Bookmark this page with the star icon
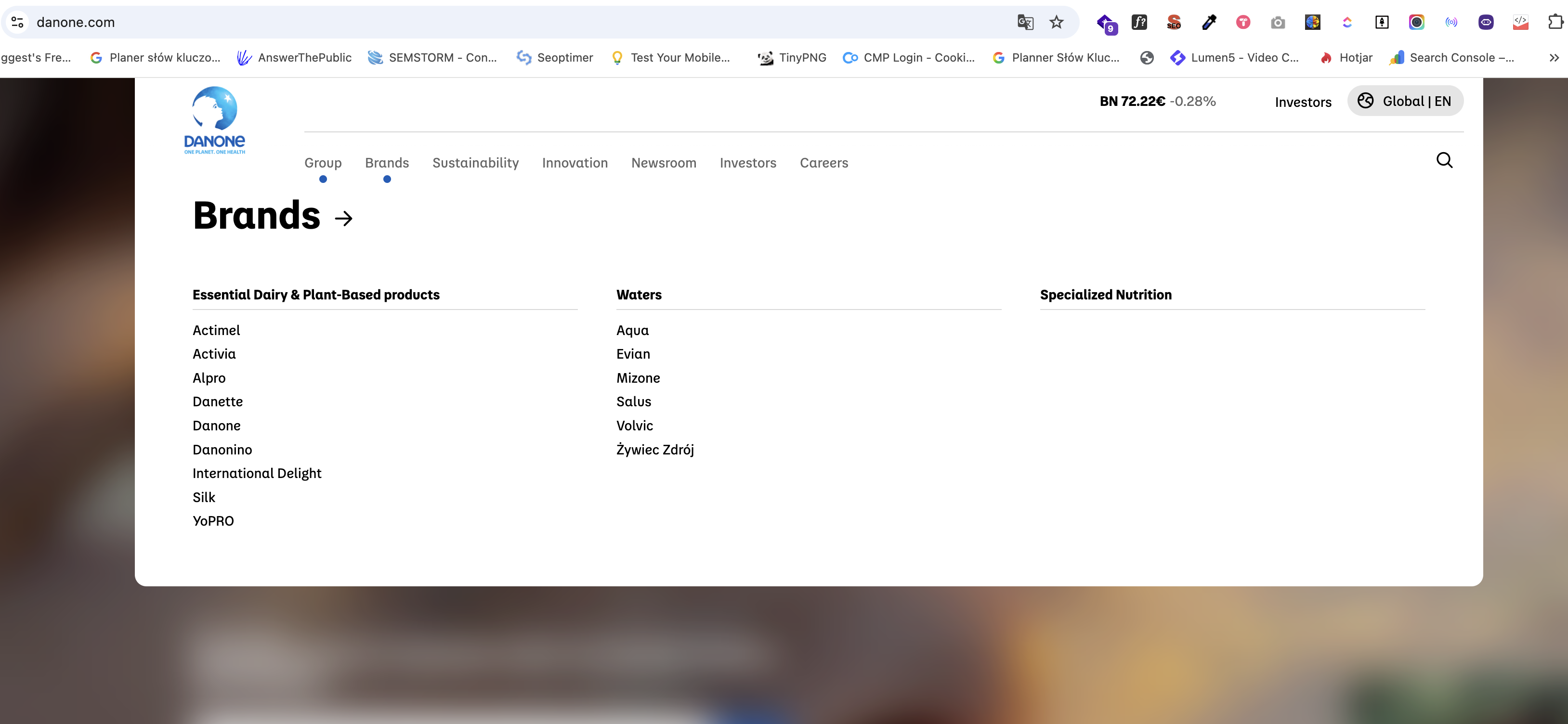Viewport: 1568px width, 724px height. [x=1056, y=23]
